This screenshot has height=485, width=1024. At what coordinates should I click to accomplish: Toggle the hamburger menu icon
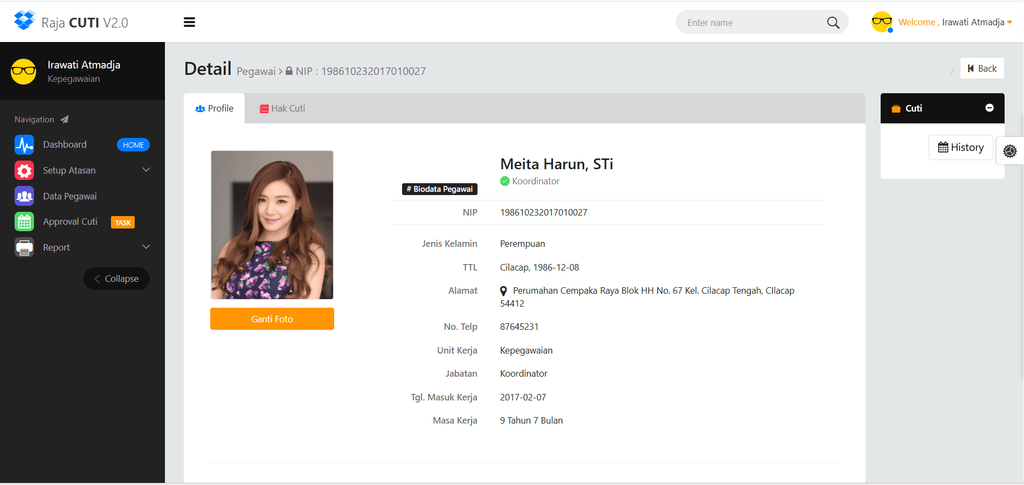click(189, 22)
